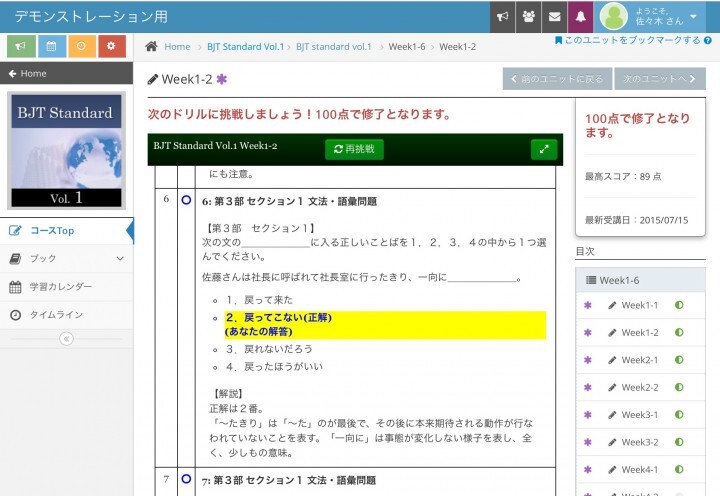Bookmark this unit link
The width and height of the screenshot is (720, 496).
628,40
